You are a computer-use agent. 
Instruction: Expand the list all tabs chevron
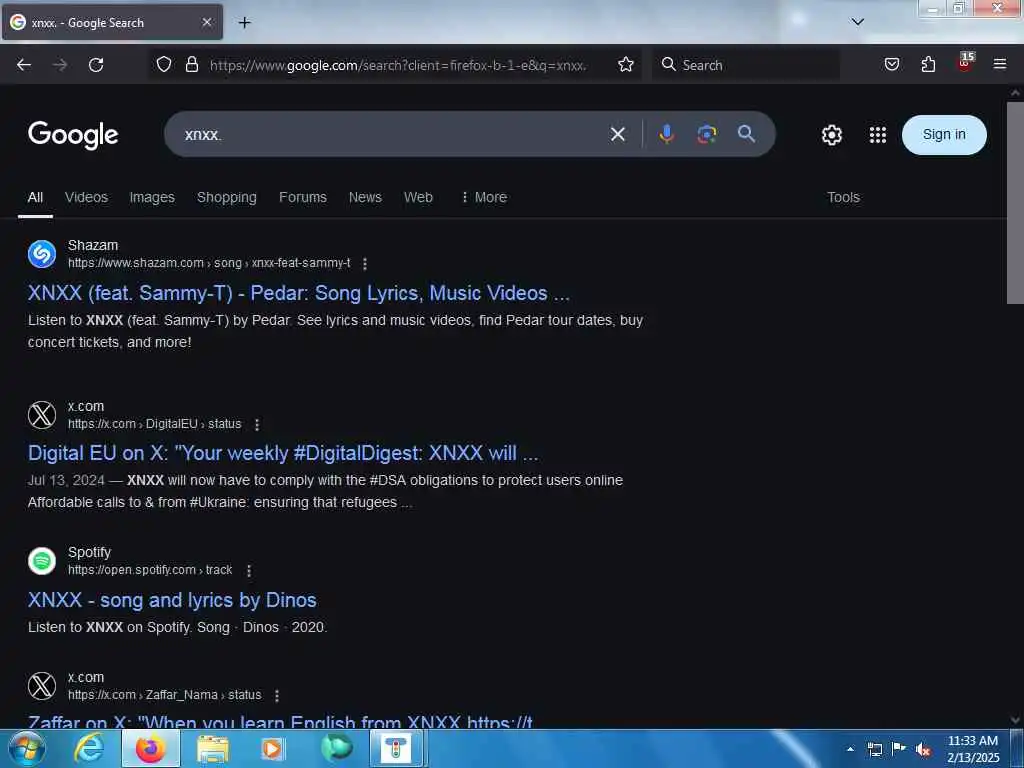pyautogui.click(x=857, y=22)
